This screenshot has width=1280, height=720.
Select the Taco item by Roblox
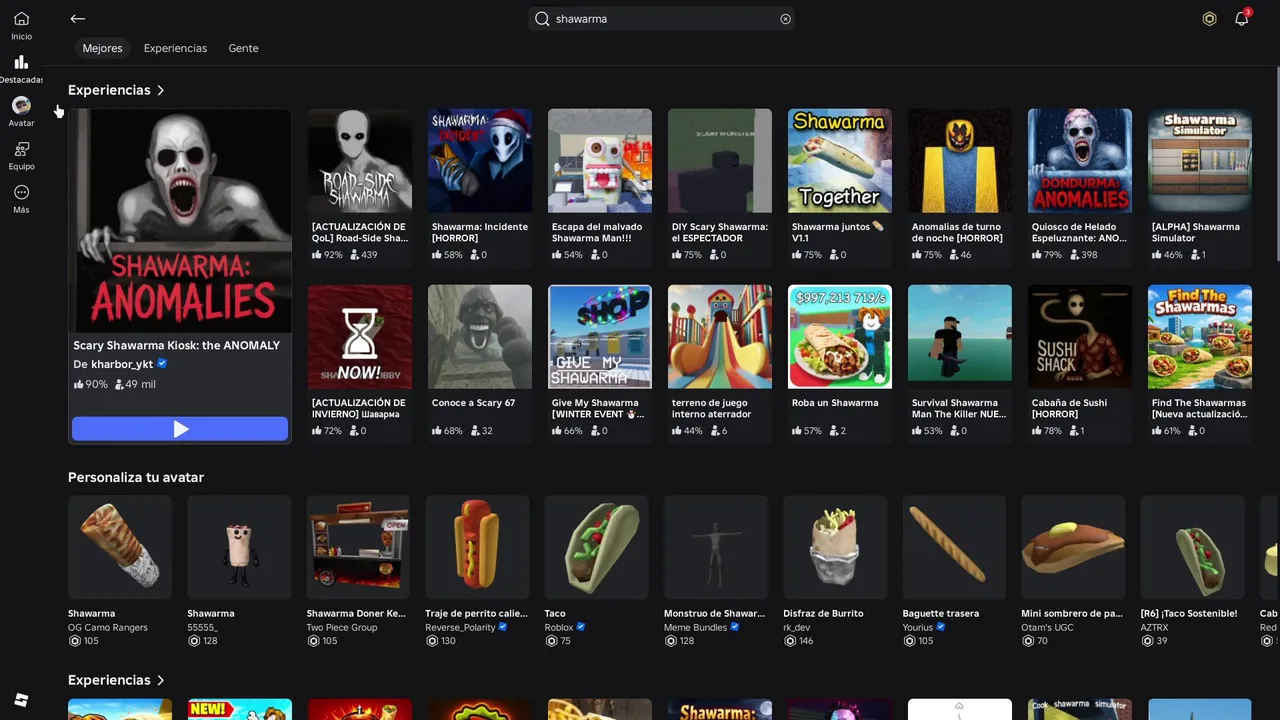pos(597,547)
